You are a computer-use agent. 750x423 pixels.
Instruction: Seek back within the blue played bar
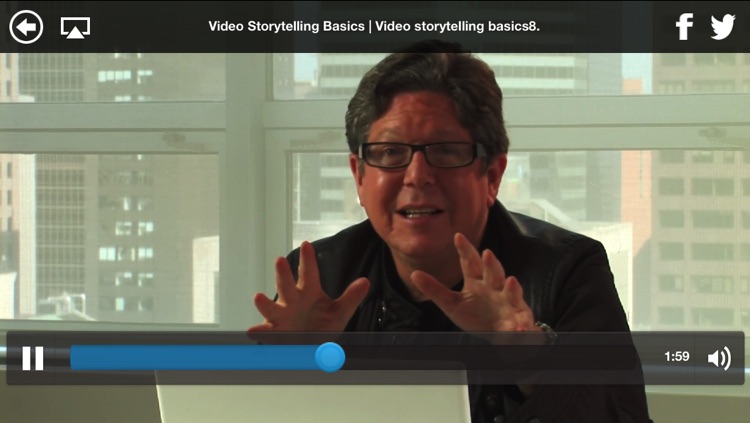pos(191,357)
